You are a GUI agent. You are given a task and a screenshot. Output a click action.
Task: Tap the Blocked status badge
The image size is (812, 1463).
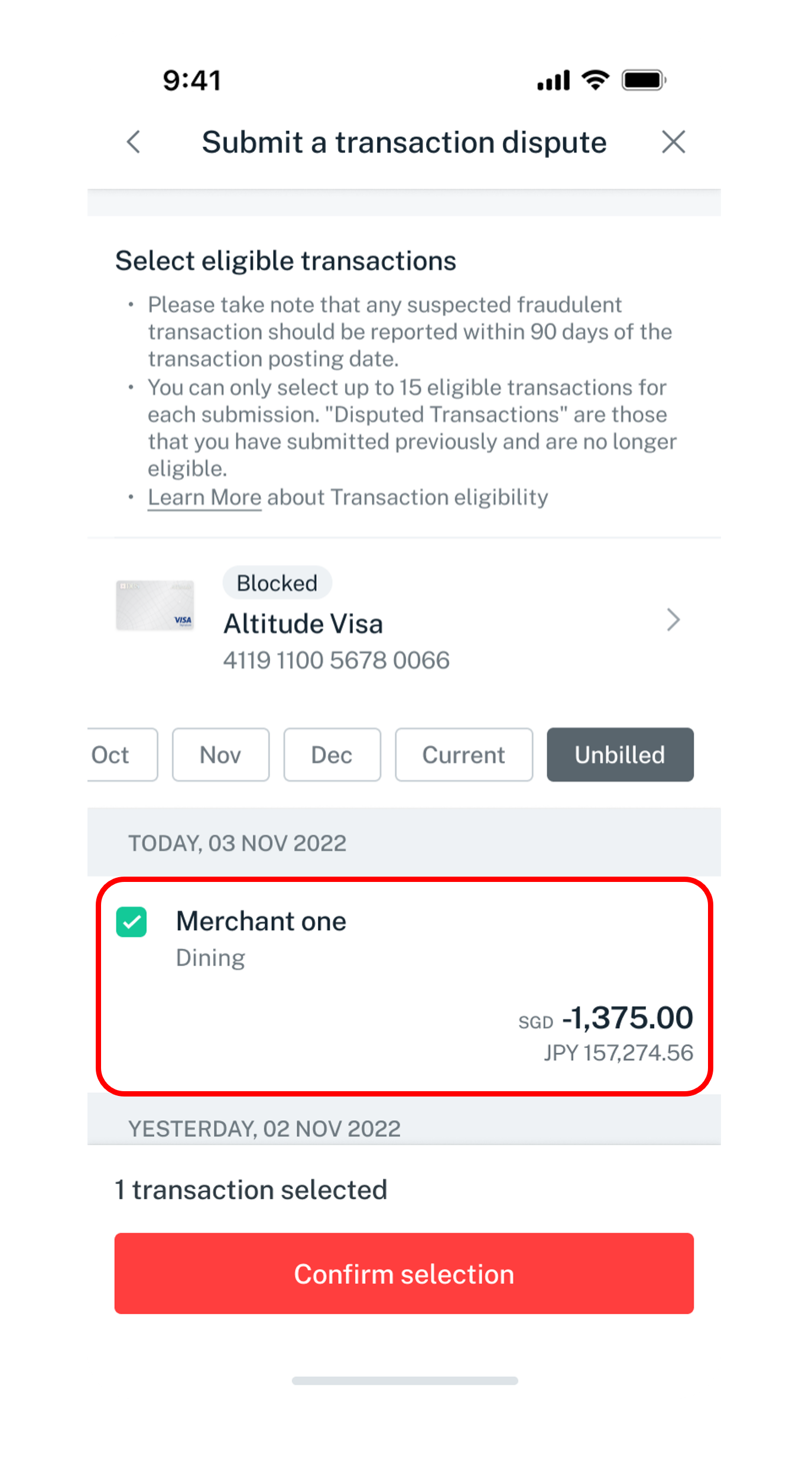click(x=277, y=583)
